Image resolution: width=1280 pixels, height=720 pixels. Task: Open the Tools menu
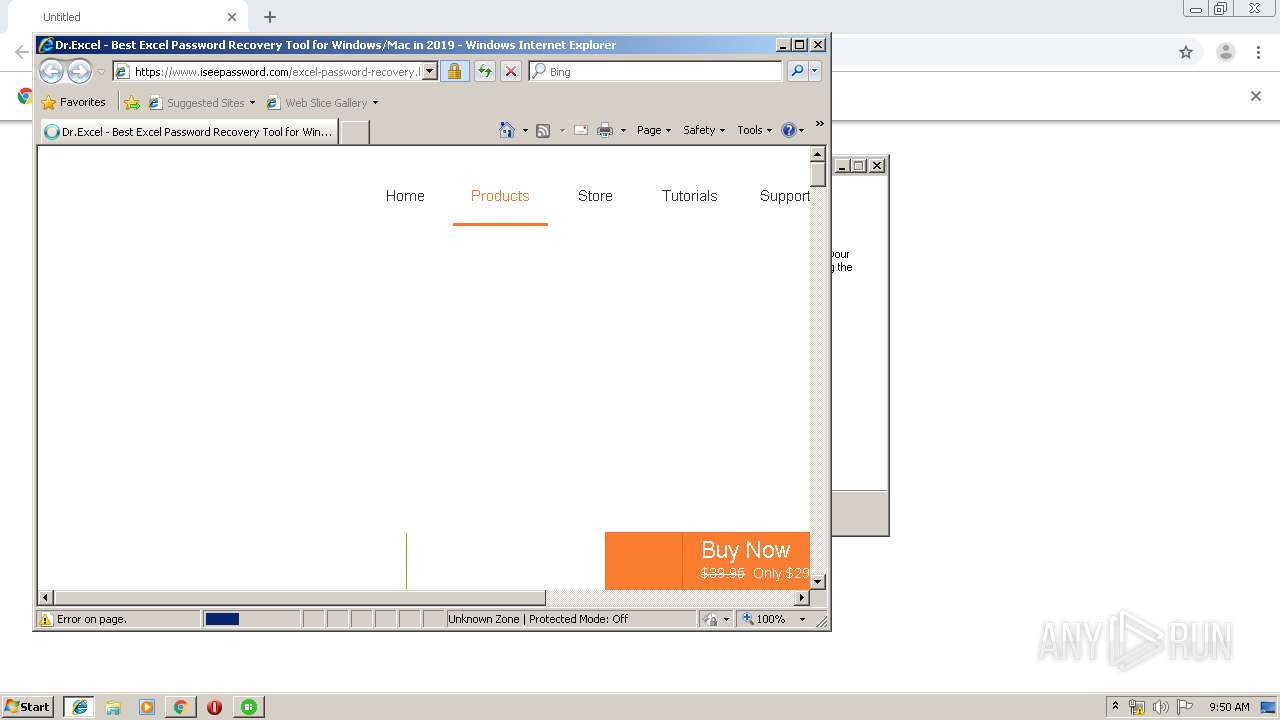point(755,130)
